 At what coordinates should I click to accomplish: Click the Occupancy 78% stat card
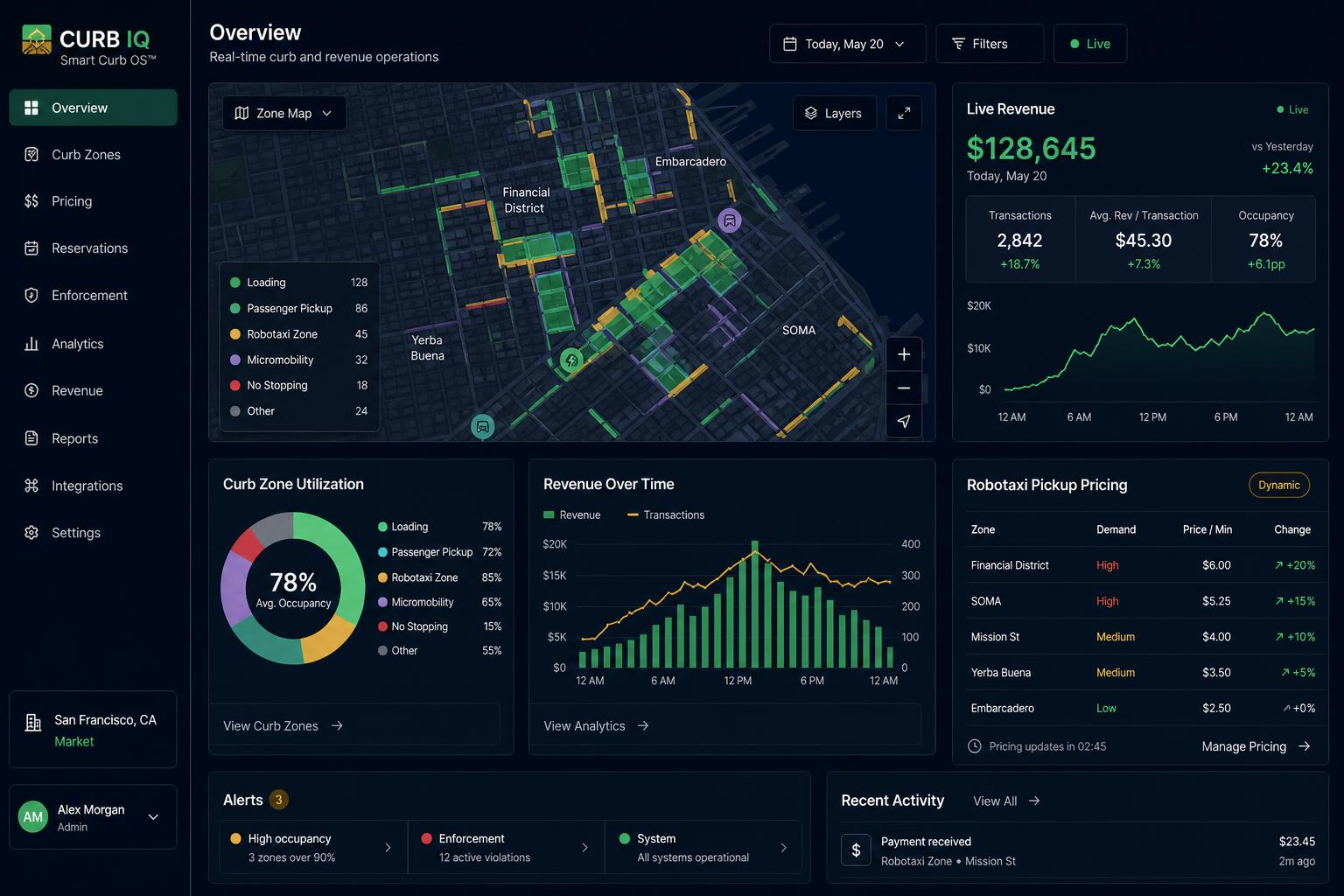(x=1265, y=239)
